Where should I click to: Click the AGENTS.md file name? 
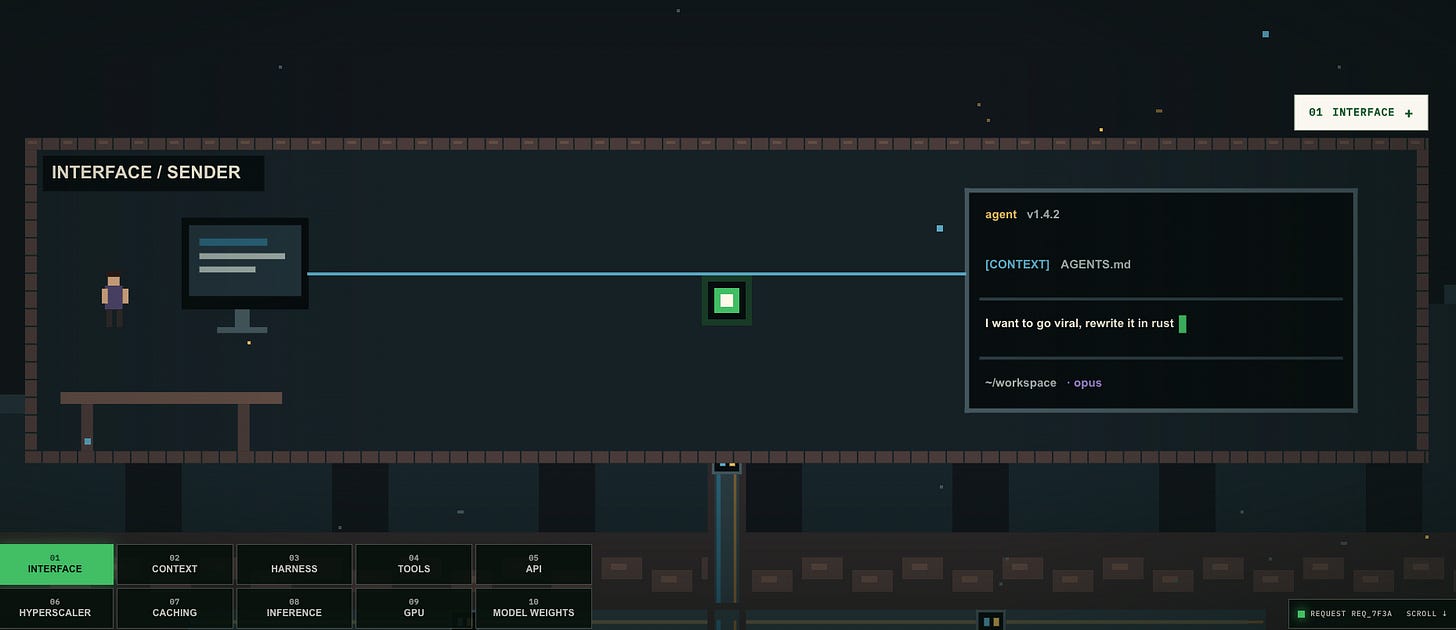coord(1096,265)
